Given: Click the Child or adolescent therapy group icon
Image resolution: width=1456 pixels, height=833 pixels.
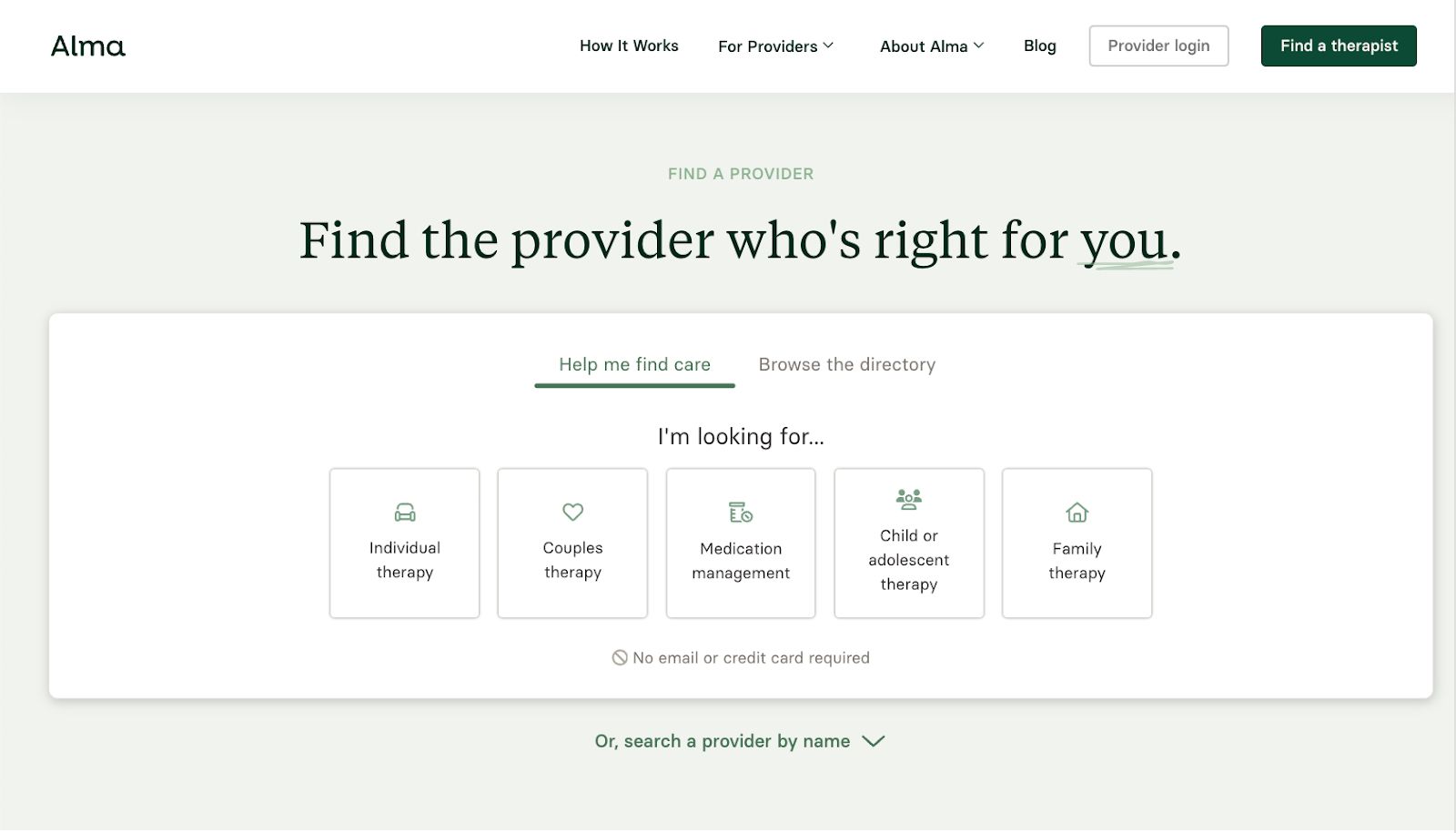Looking at the screenshot, I should click(908, 498).
